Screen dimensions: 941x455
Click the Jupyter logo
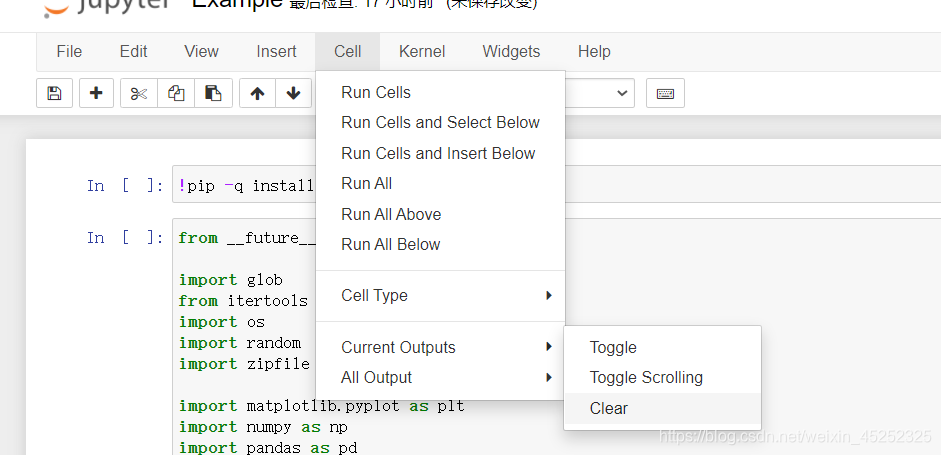(x=107, y=7)
